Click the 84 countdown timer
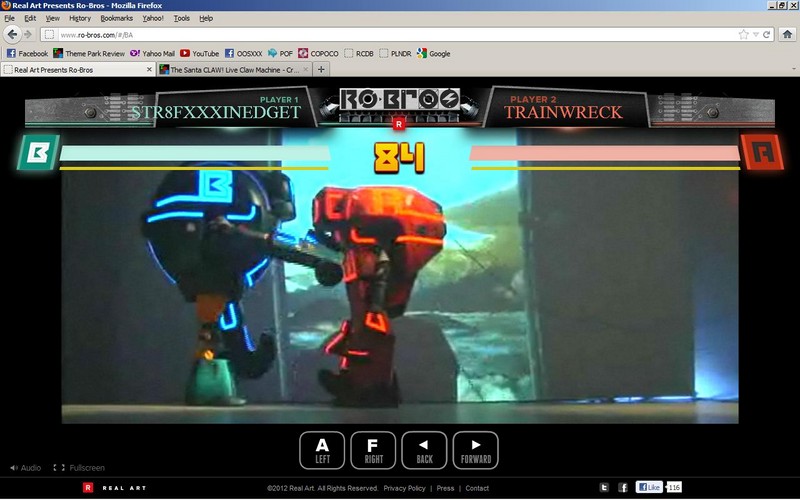Viewport: 800px width, 500px height. point(399,158)
